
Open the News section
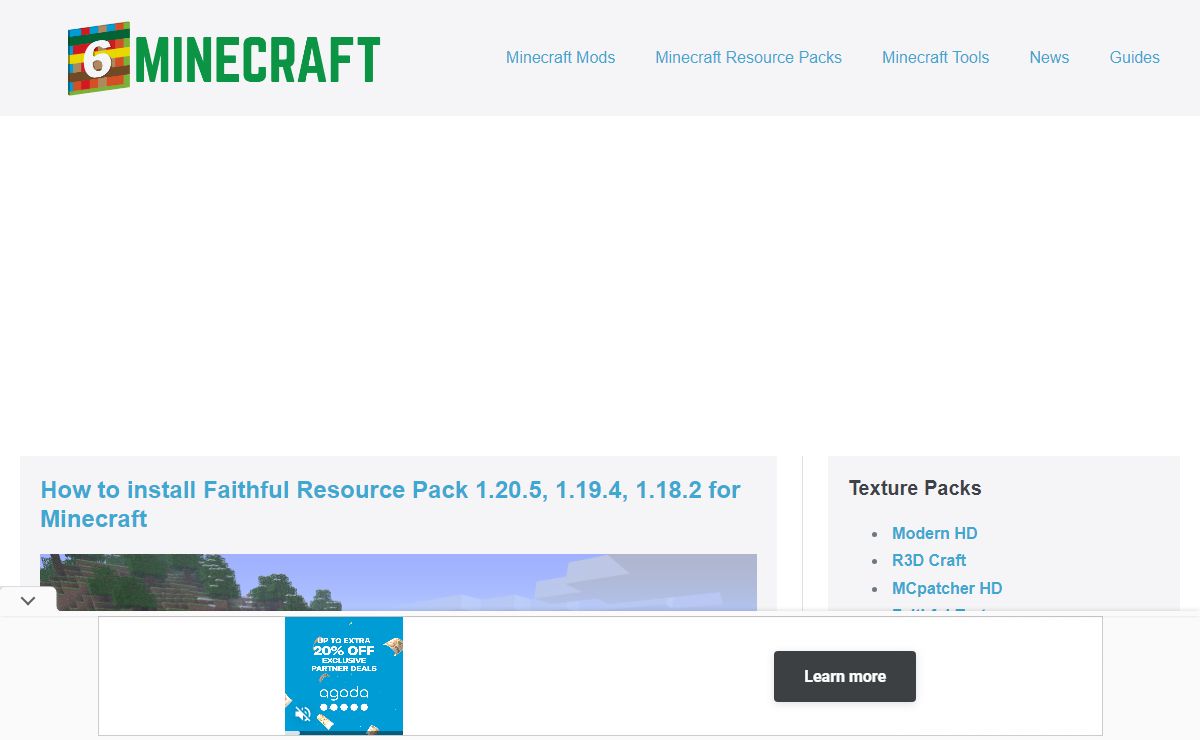tap(1049, 57)
